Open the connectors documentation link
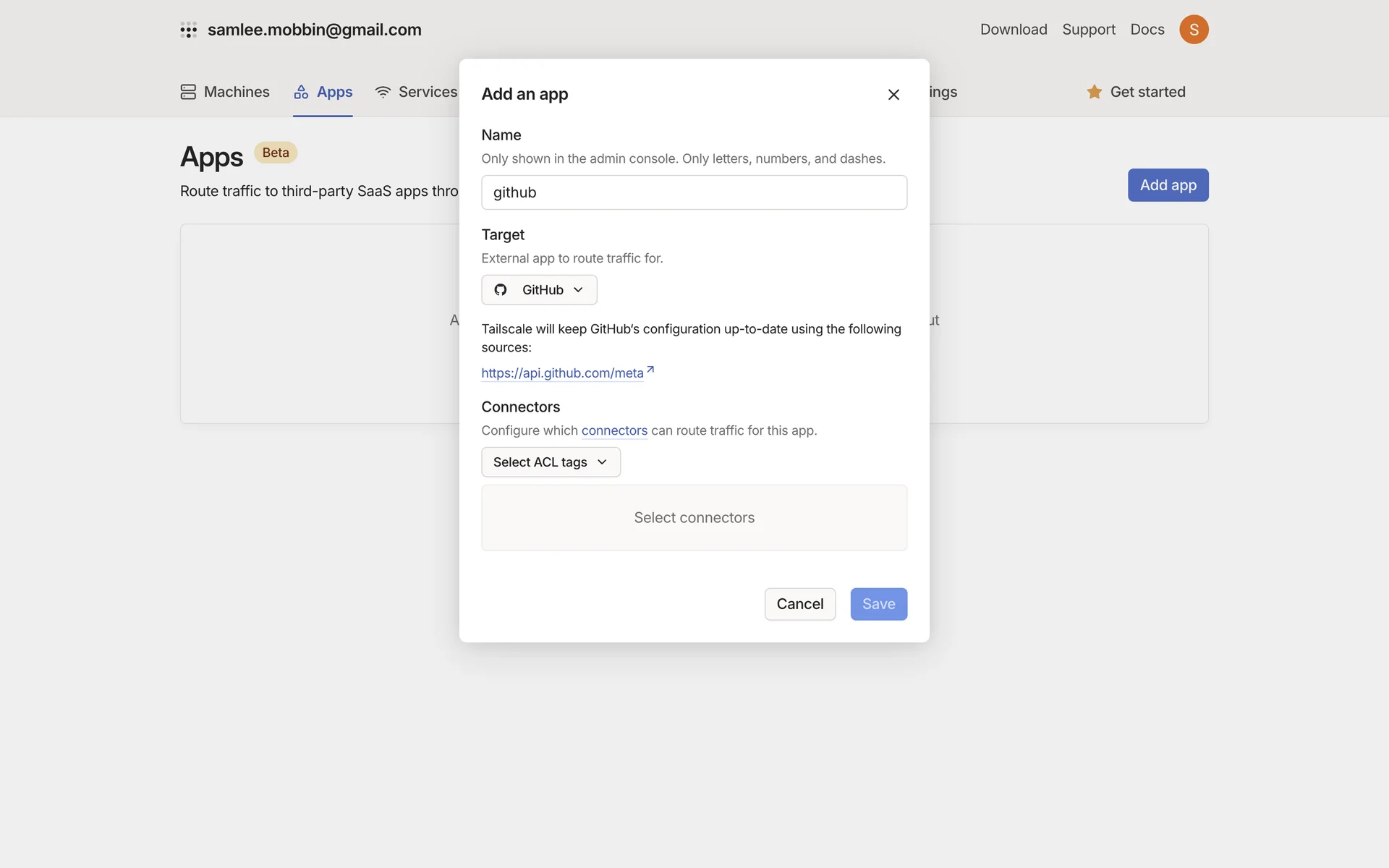Image resolution: width=1389 pixels, height=868 pixels. coord(614,430)
